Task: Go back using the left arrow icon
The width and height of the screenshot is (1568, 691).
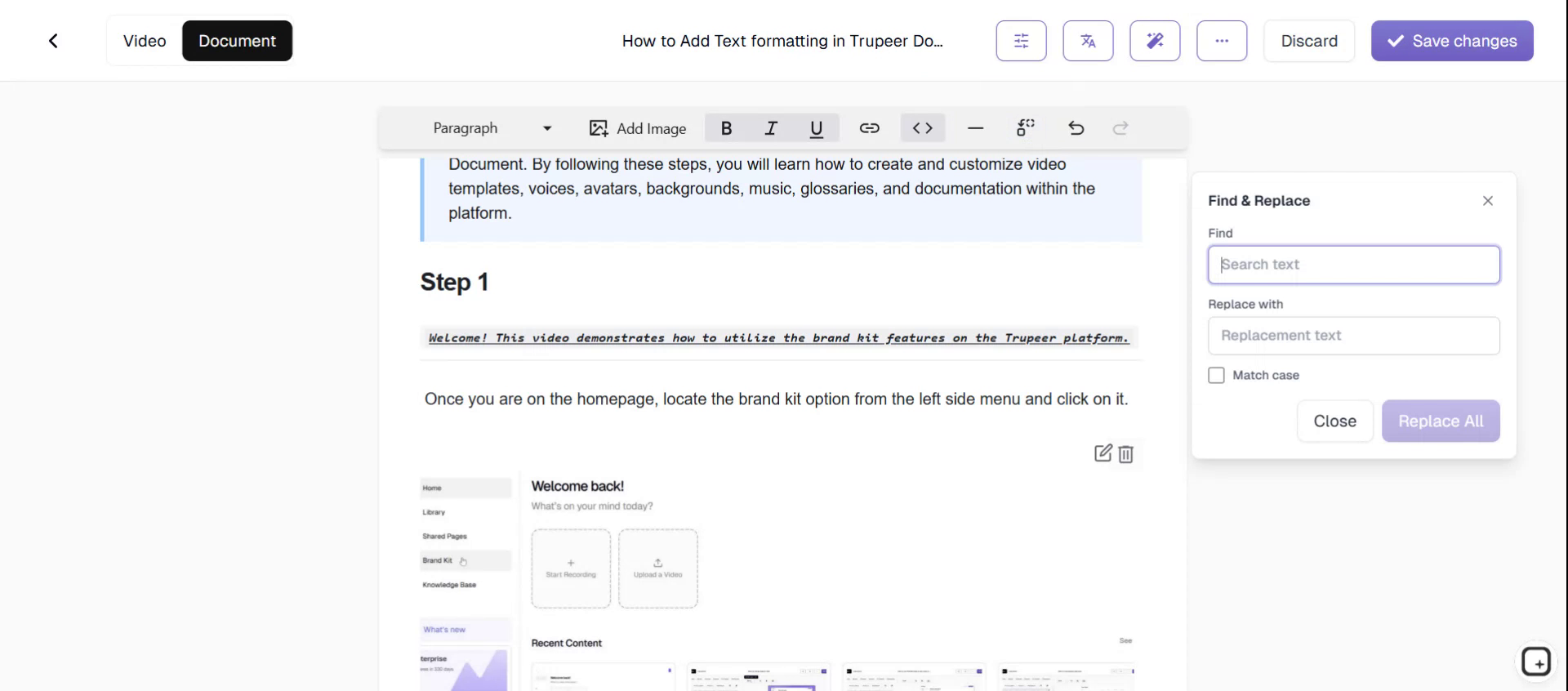Action: point(53,41)
